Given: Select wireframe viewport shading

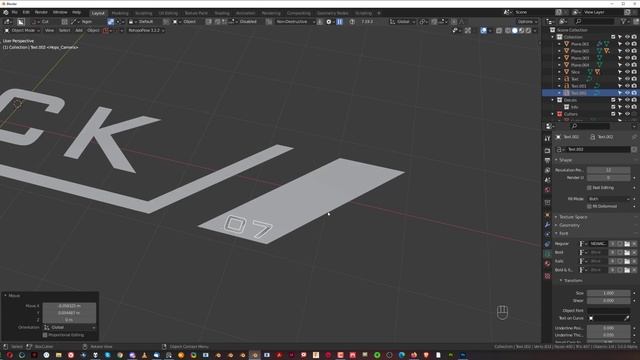Looking at the screenshot, I should click(x=507, y=31).
